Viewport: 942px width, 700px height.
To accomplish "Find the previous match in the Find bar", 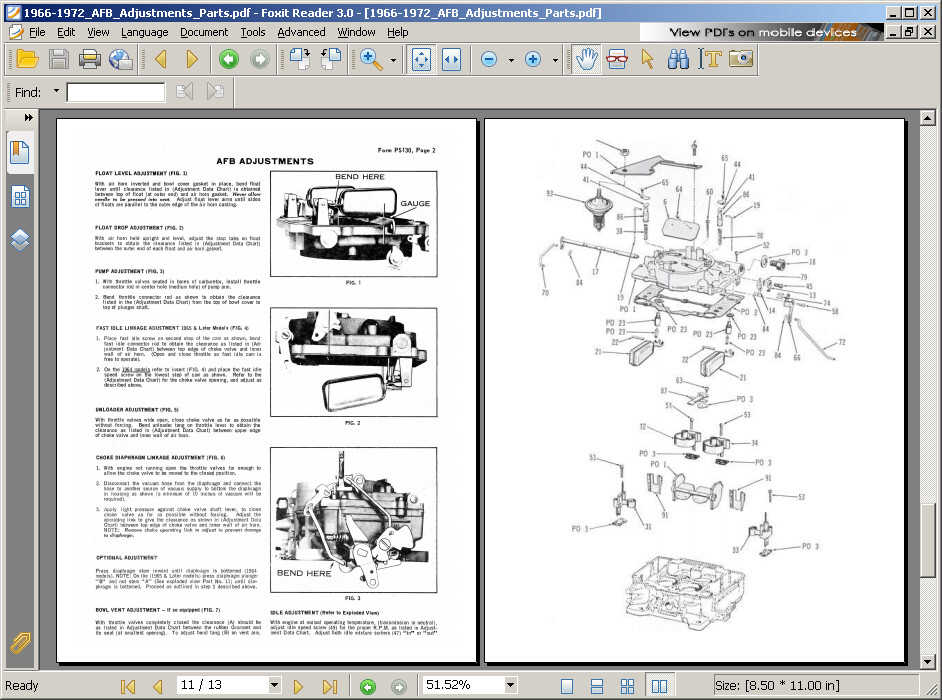I will tap(184, 92).
